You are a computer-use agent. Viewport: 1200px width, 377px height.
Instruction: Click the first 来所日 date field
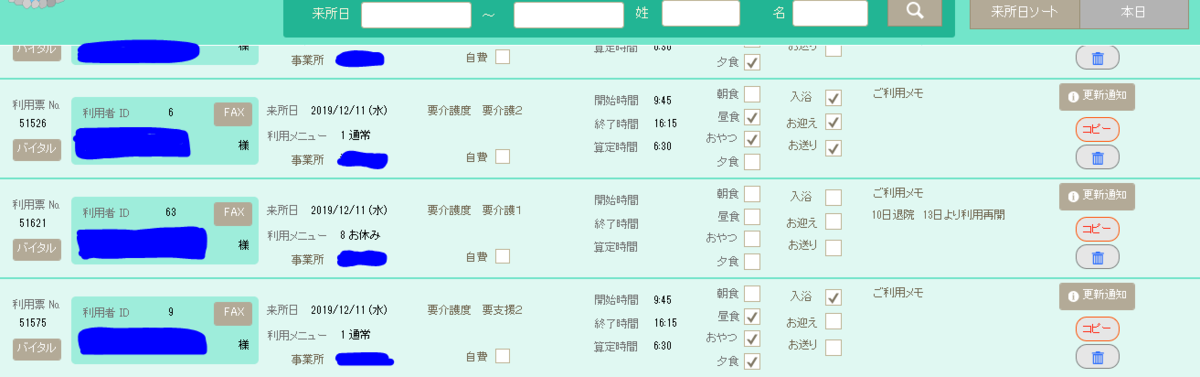[416, 15]
